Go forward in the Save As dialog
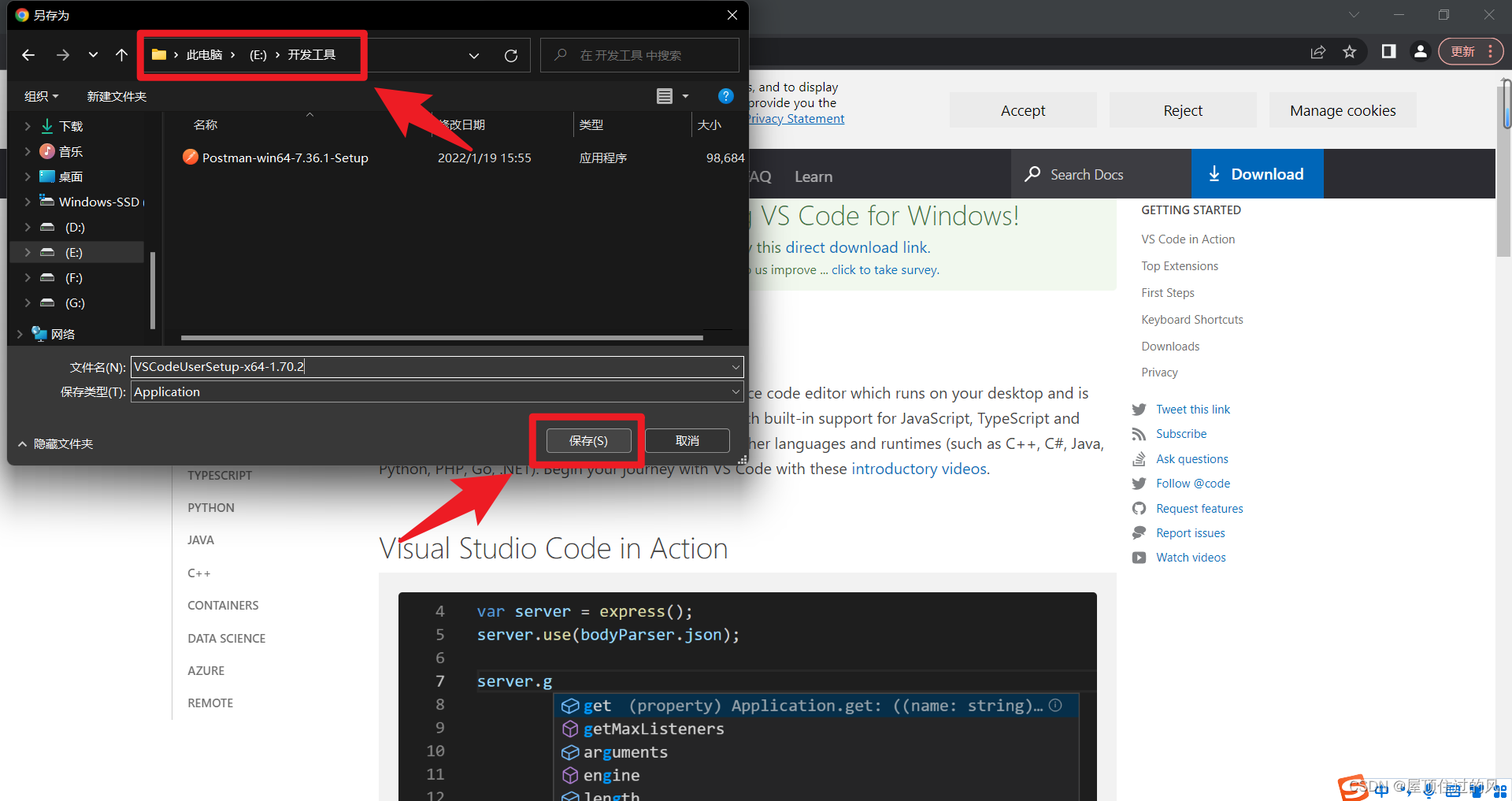Screen dimensions: 1512x801 pos(63,55)
